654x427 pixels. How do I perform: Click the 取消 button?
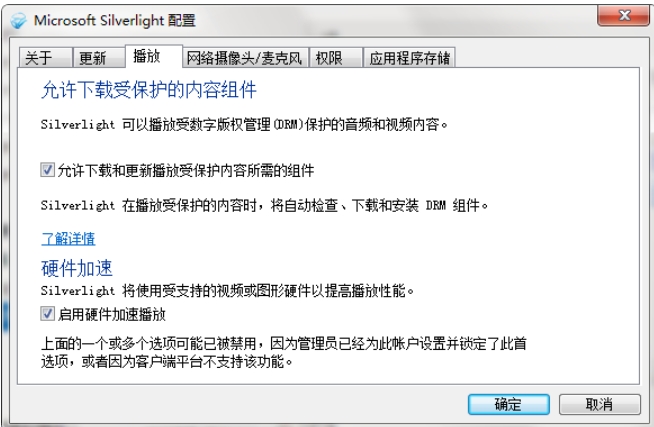[x=599, y=404]
